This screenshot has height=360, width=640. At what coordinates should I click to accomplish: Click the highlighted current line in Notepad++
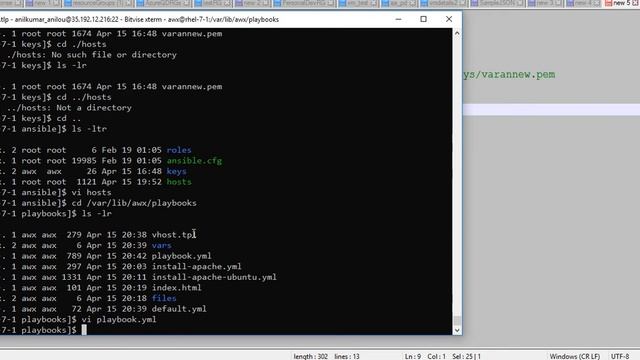[551, 109]
